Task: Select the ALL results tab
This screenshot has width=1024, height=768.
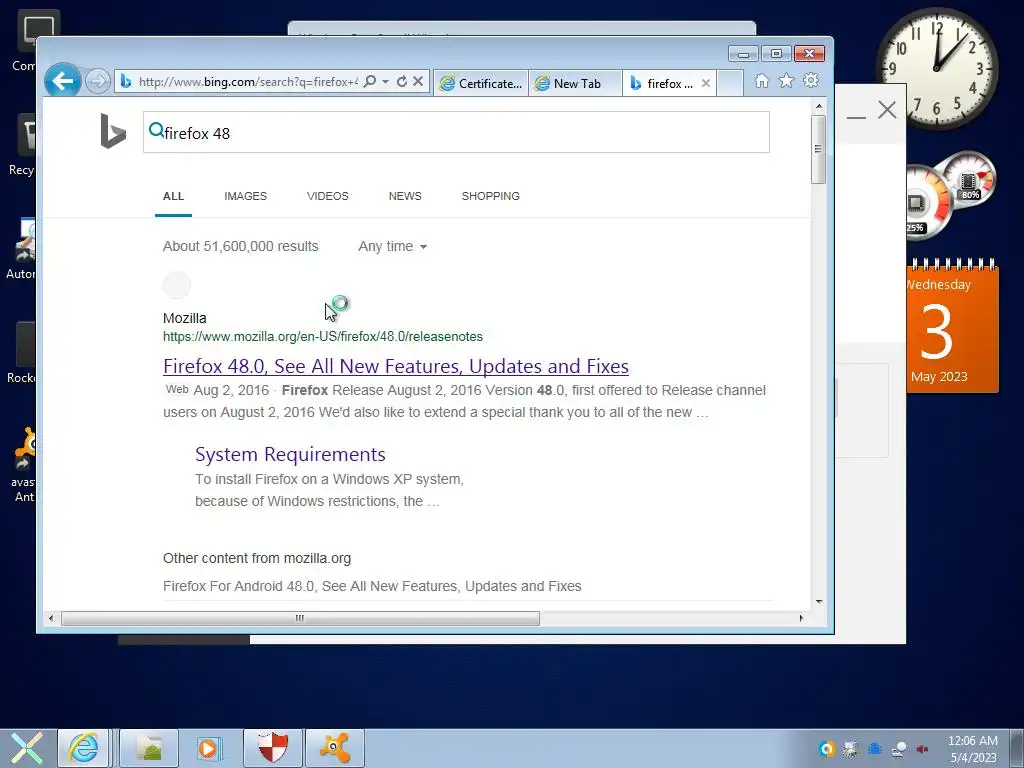Action: coord(173,196)
